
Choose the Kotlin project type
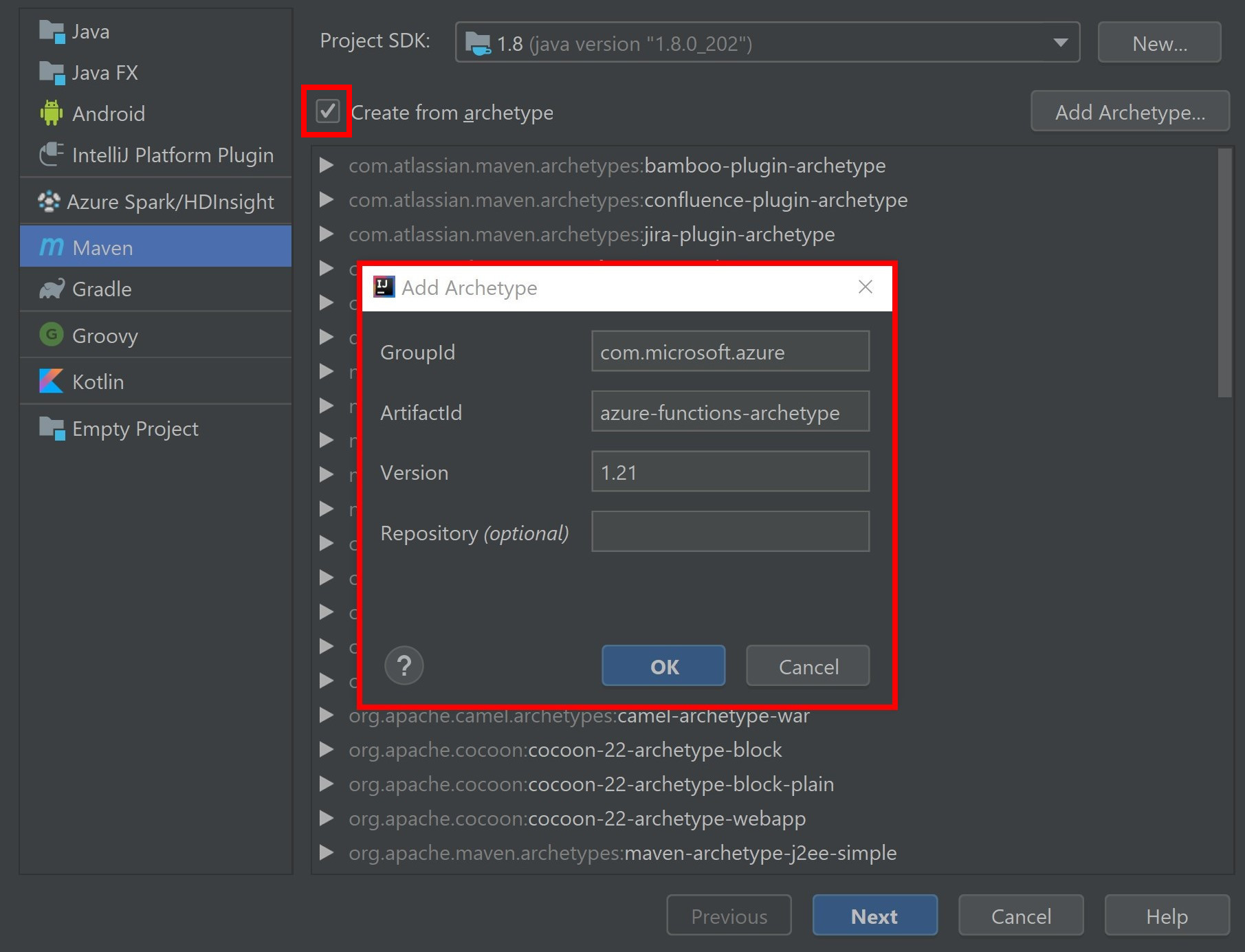[x=155, y=381]
